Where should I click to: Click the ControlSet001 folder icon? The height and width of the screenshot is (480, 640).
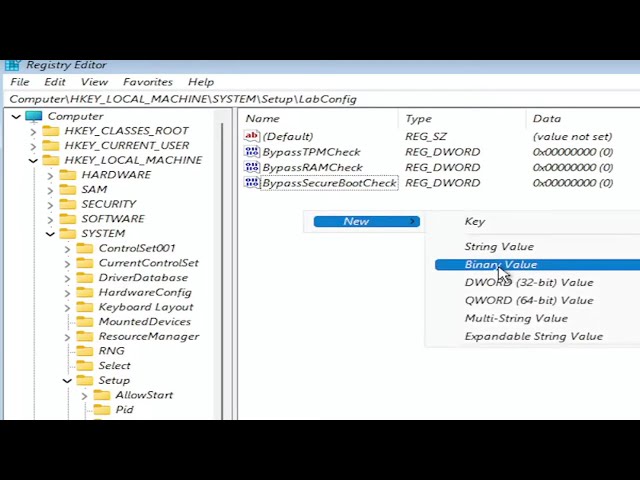point(85,248)
